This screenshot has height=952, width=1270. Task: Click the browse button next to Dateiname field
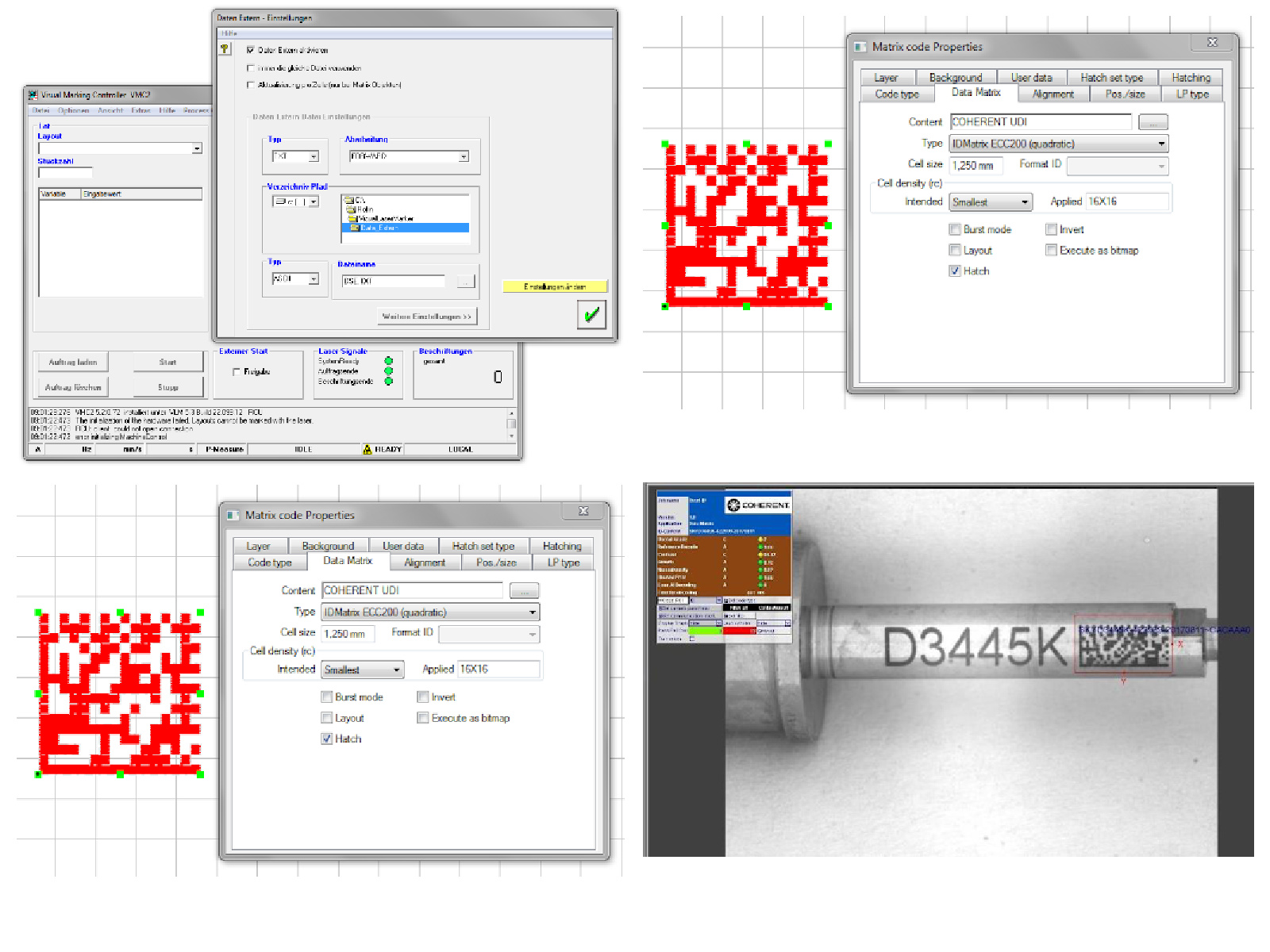coord(465,282)
